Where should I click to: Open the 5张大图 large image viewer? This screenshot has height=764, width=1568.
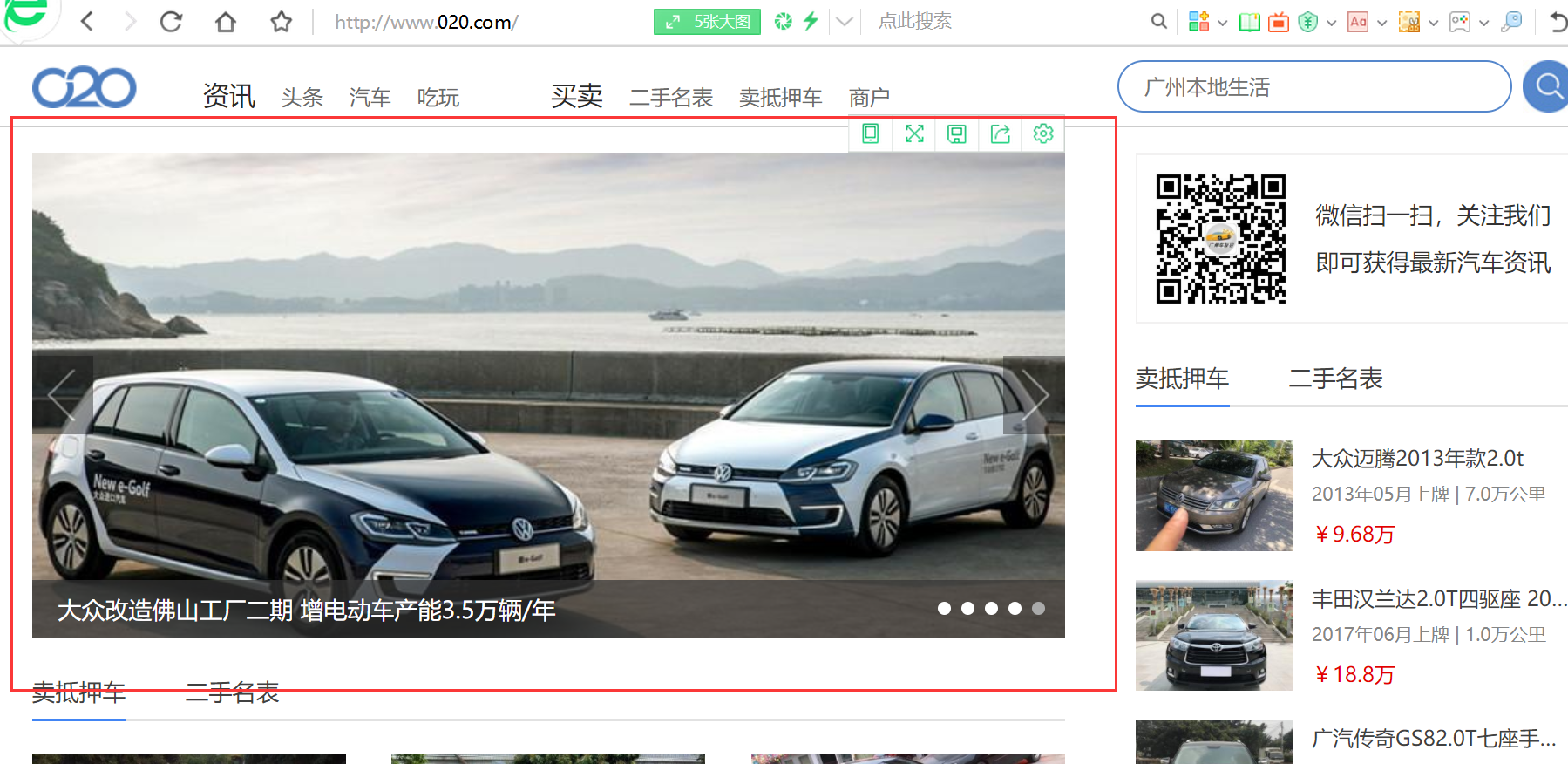coord(707,22)
